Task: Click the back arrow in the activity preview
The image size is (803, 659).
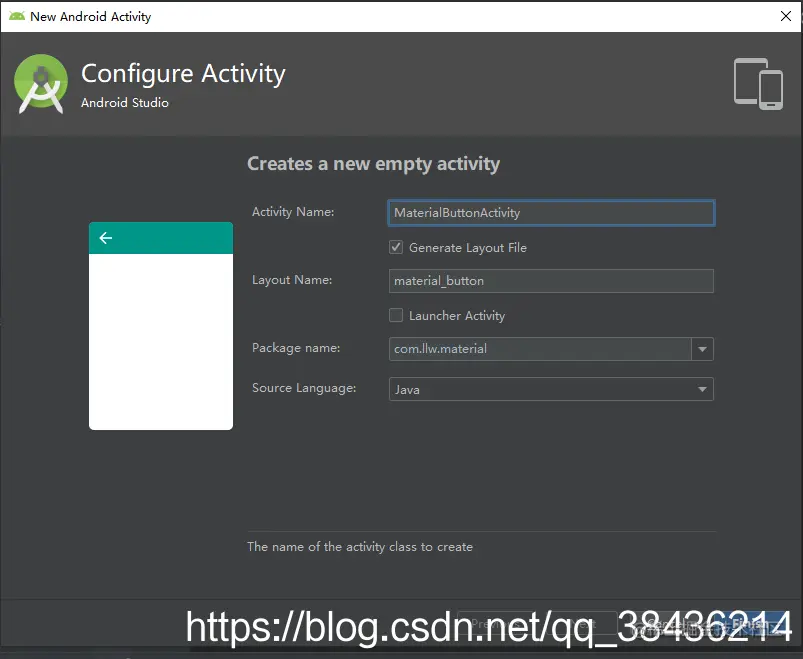Action: point(106,238)
